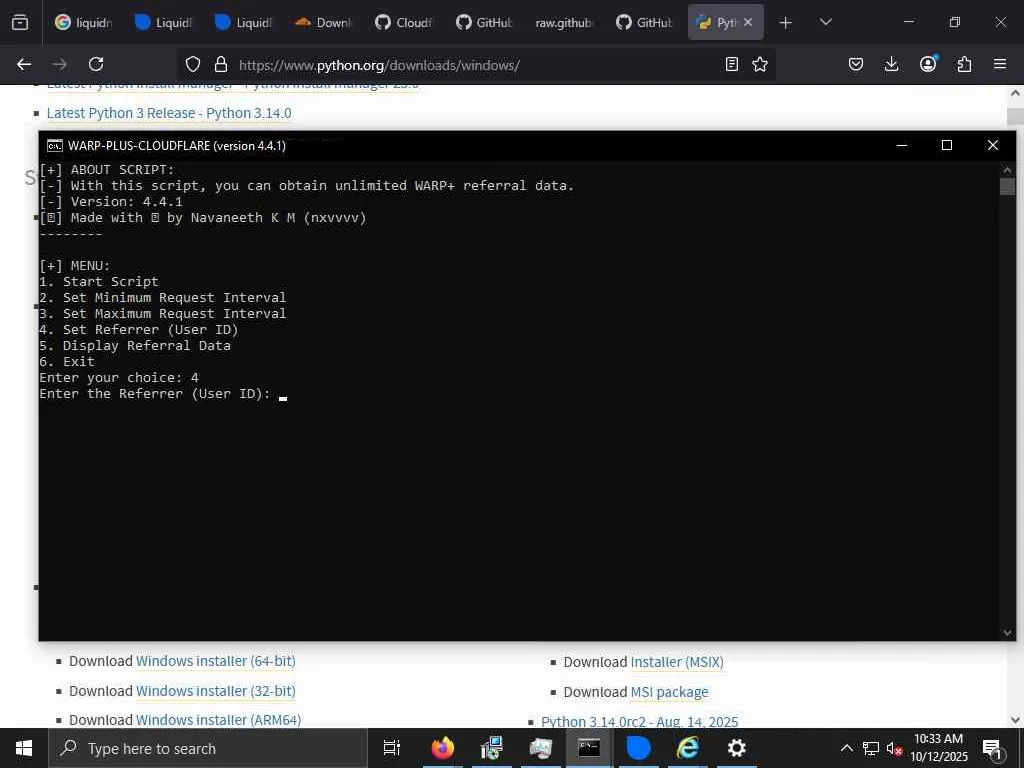Open the network status tray icon
1024x768 pixels.
tap(871, 748)
